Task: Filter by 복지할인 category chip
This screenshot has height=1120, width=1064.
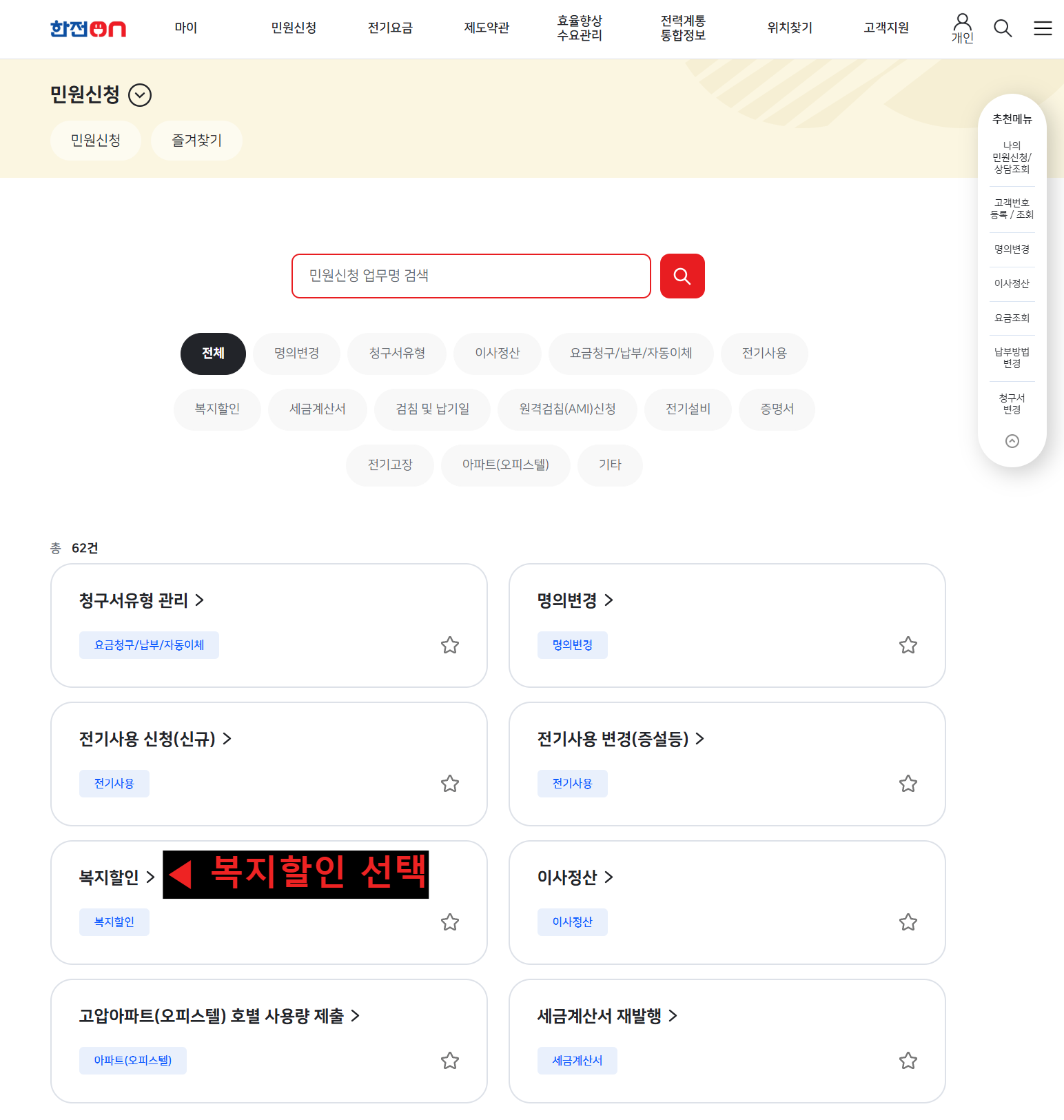Action: pos(217,409)
